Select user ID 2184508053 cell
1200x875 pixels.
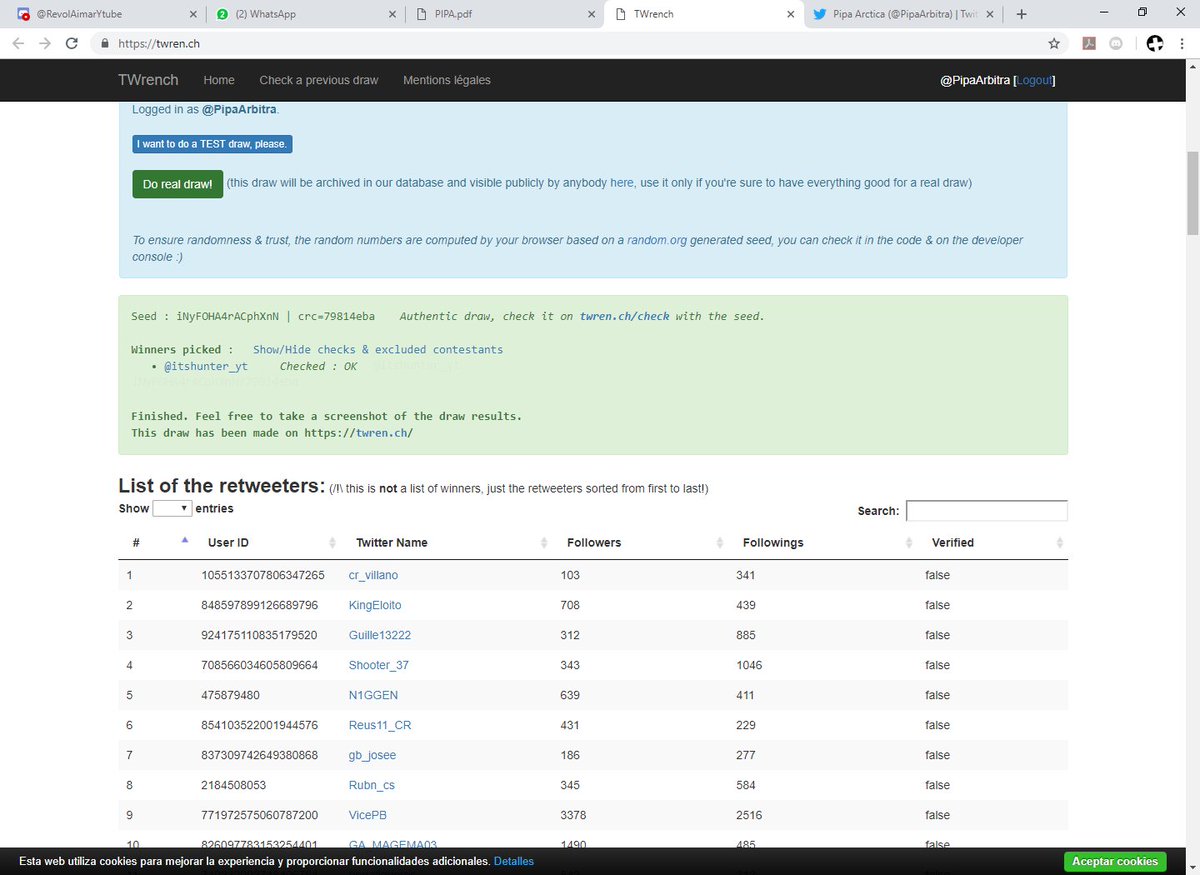tap(234, 785)
